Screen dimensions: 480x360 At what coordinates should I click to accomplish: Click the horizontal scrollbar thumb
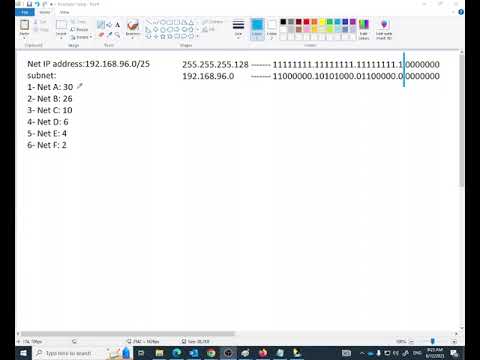tap(128, 333)
